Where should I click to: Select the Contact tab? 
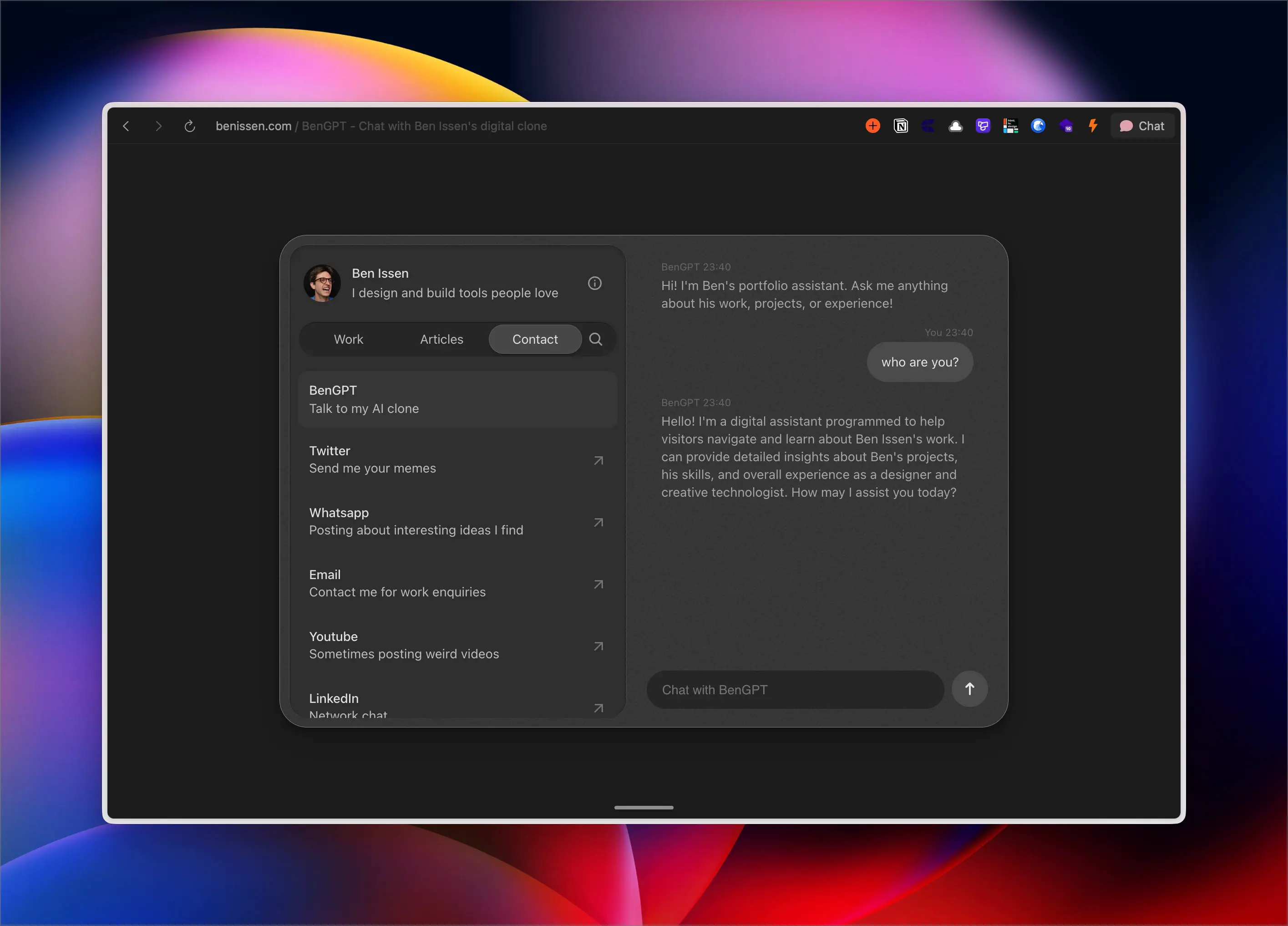point(535,339)
